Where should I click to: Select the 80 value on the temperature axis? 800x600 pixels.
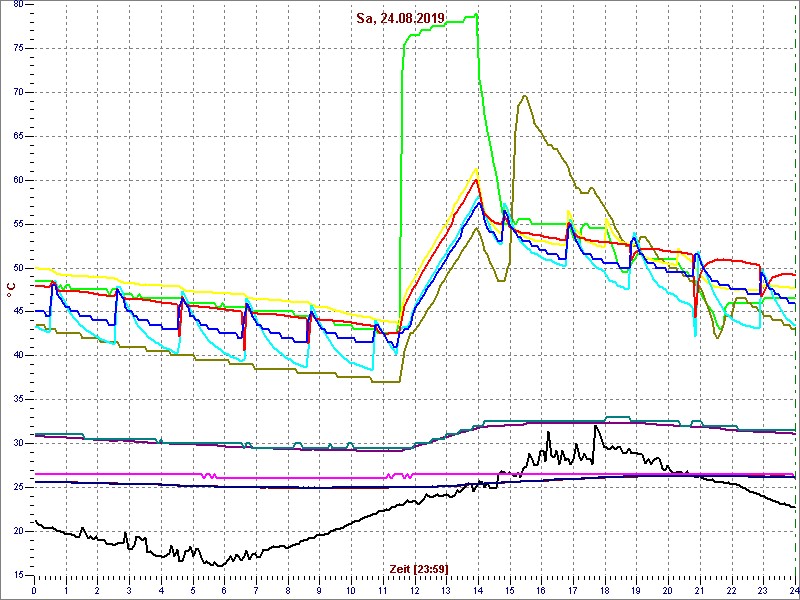(x=17, y=4)
